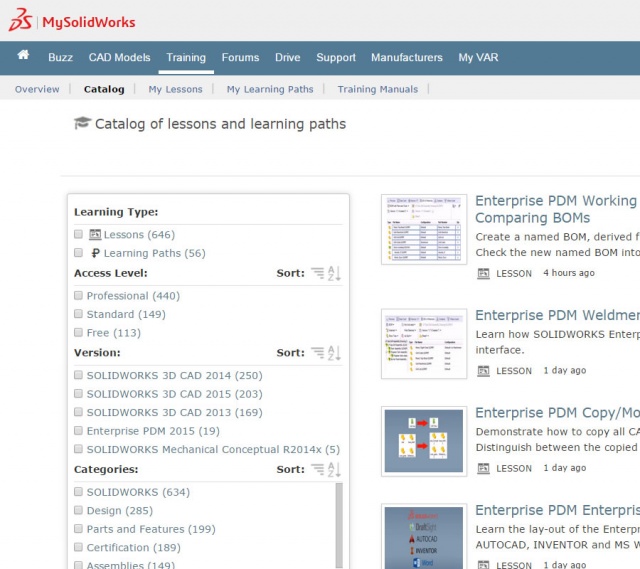Image resolution: width=640 pixels, height=569 pixels.
Task: Check the Free (113) access level
Action: click(x=78, y=333)
